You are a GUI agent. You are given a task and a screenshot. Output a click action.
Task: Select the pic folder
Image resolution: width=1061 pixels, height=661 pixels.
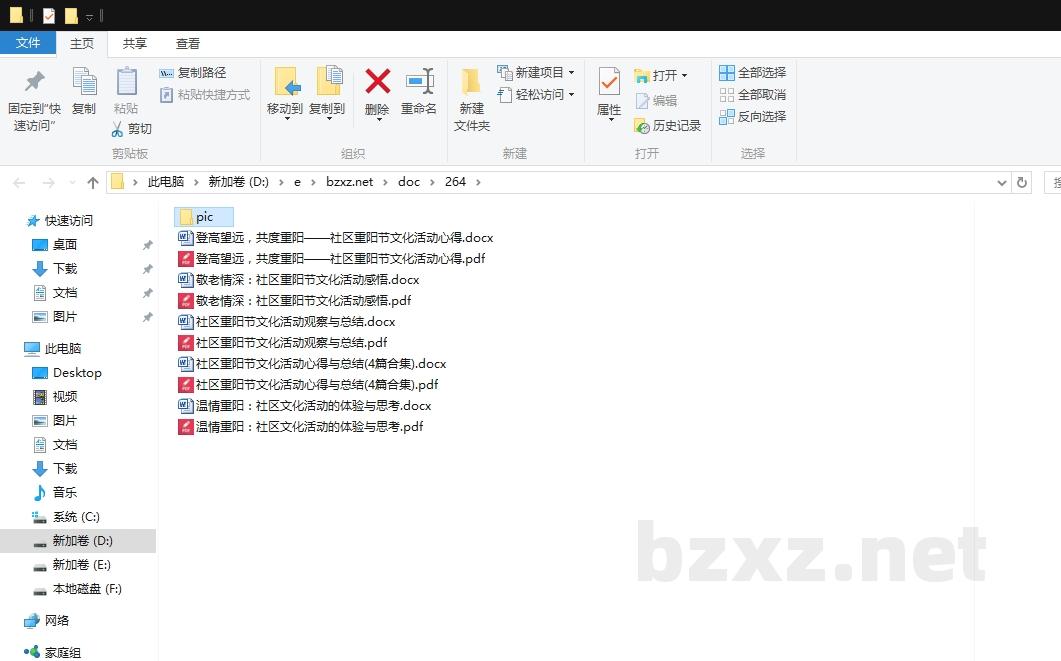pos(204,217)
